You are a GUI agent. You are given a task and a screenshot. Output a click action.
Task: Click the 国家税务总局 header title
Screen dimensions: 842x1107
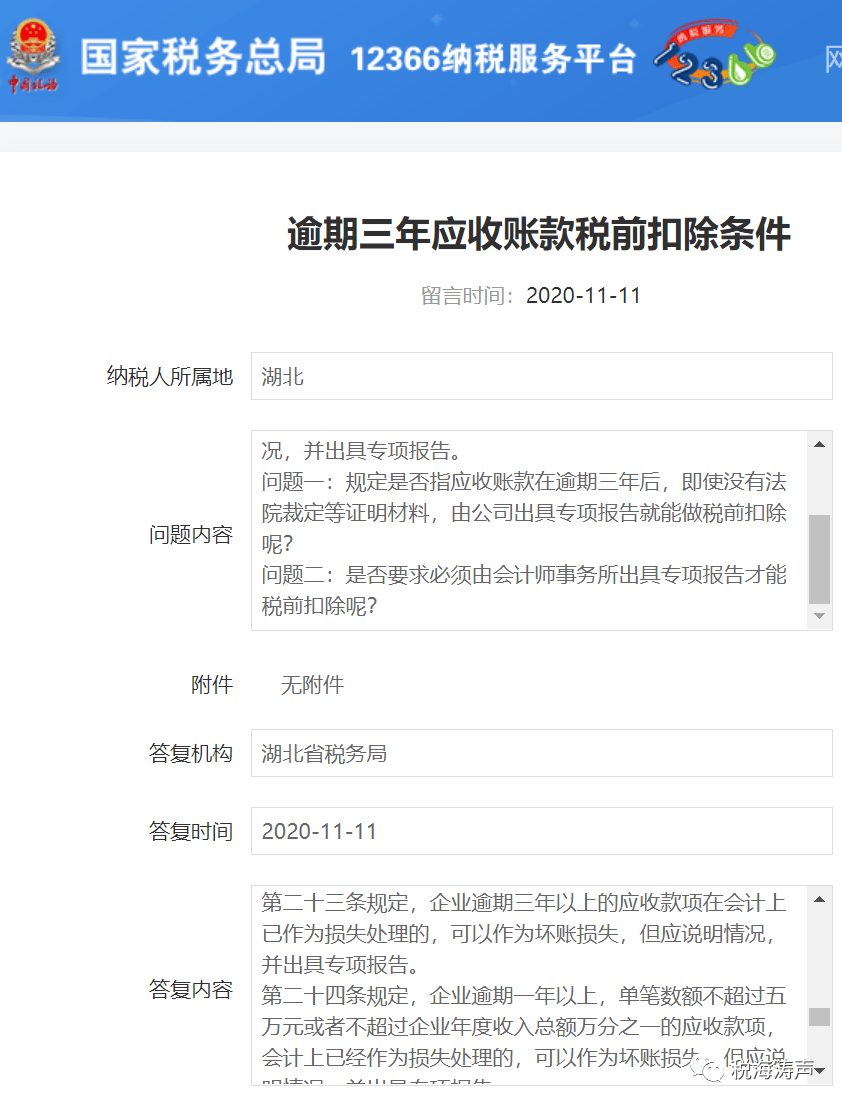[203, 57]
